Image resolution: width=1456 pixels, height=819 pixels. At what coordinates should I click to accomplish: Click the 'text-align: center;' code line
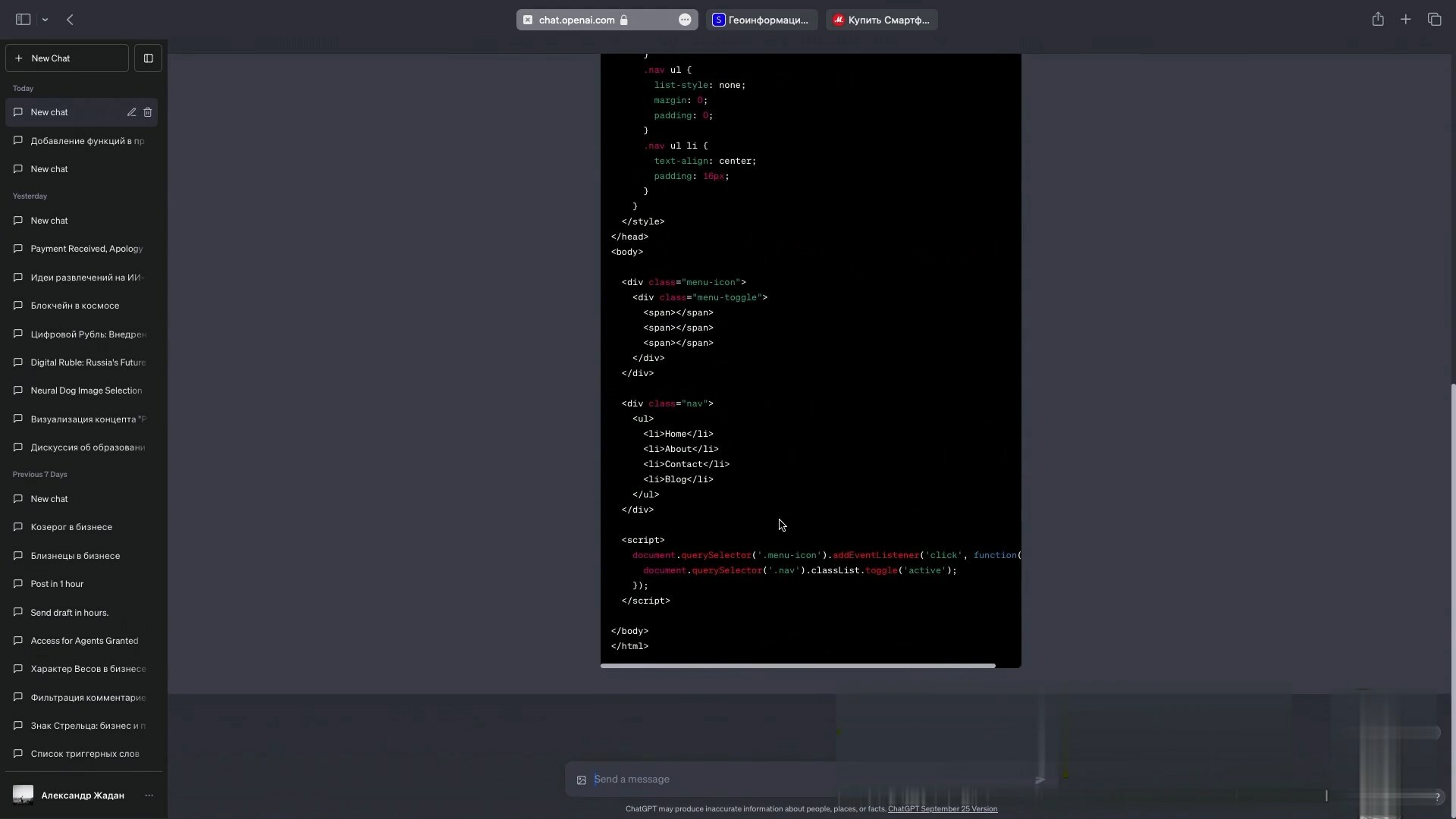[x=705, y=161]
